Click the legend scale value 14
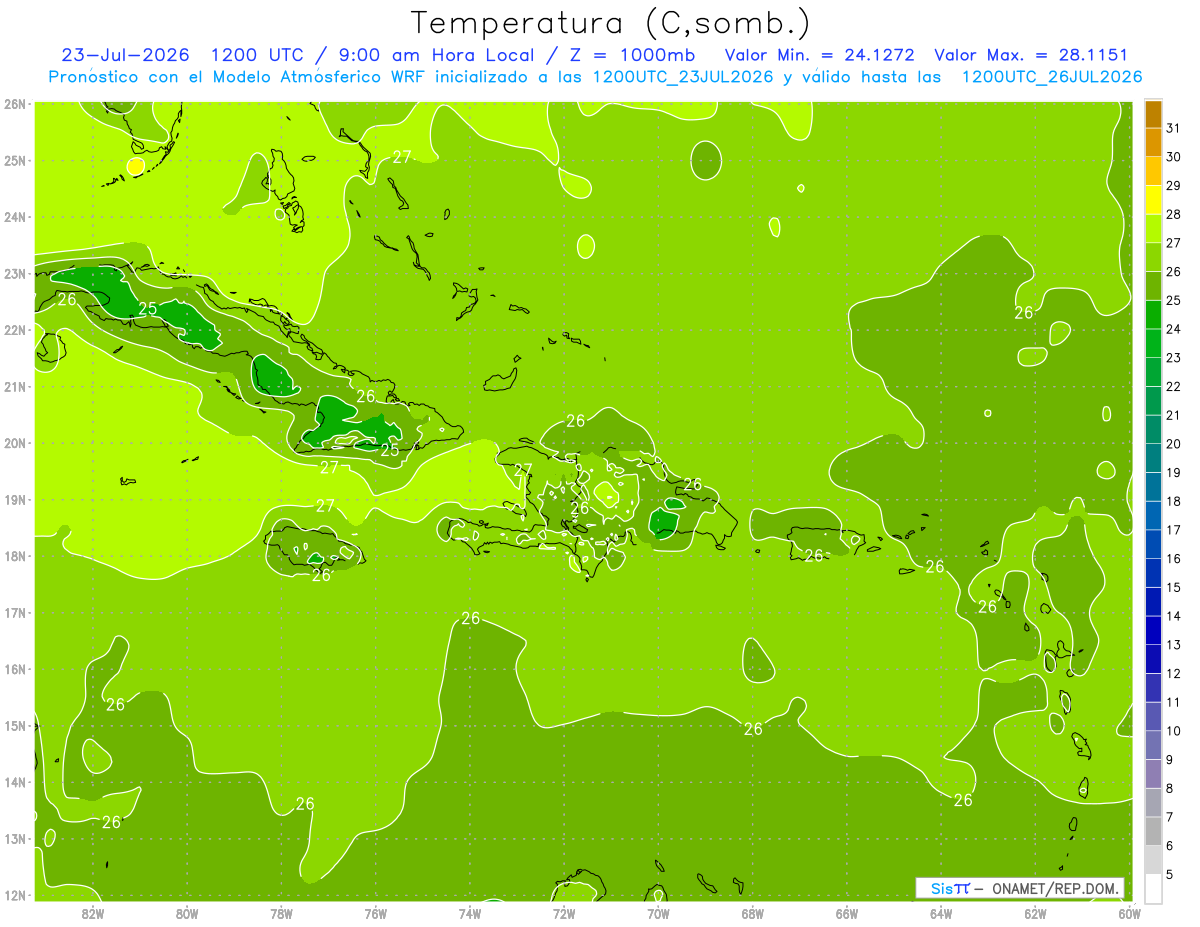 point(1174,616)
